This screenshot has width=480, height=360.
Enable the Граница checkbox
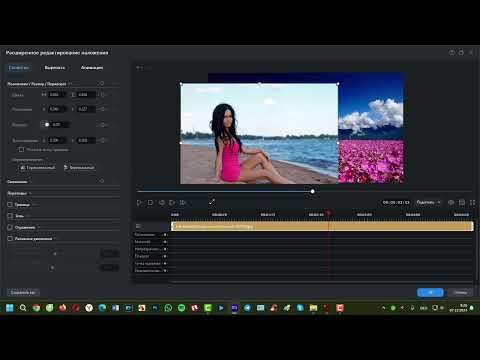pos(10,205)
